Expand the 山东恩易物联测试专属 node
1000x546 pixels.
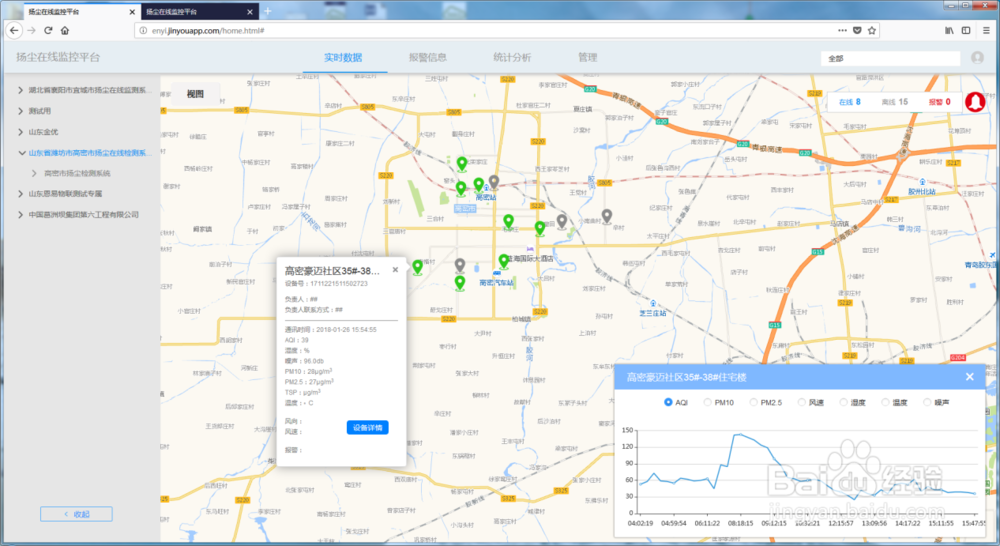[x=20, y=194]
